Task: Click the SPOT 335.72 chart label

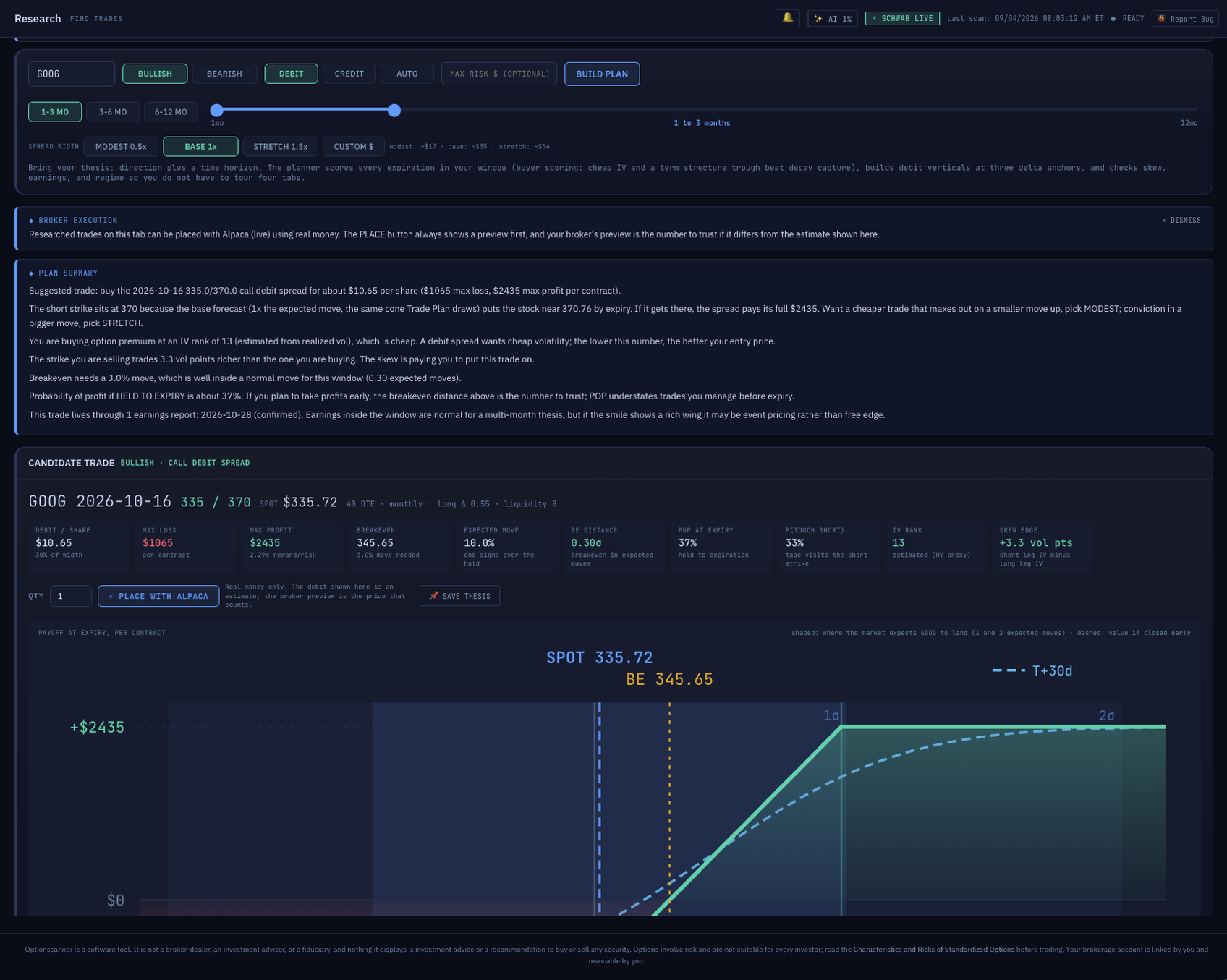Action: click(x=599, y=657)
